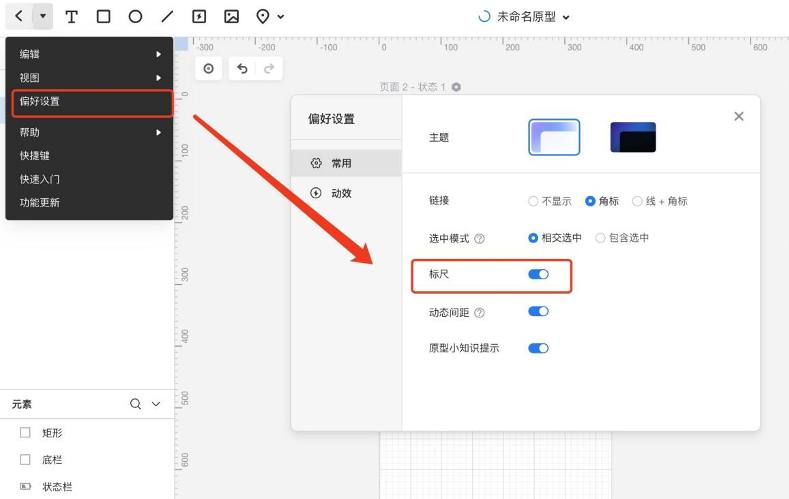Choose 包含选中 selection mode
Screen dimensions: 789x499
(600, 238)
